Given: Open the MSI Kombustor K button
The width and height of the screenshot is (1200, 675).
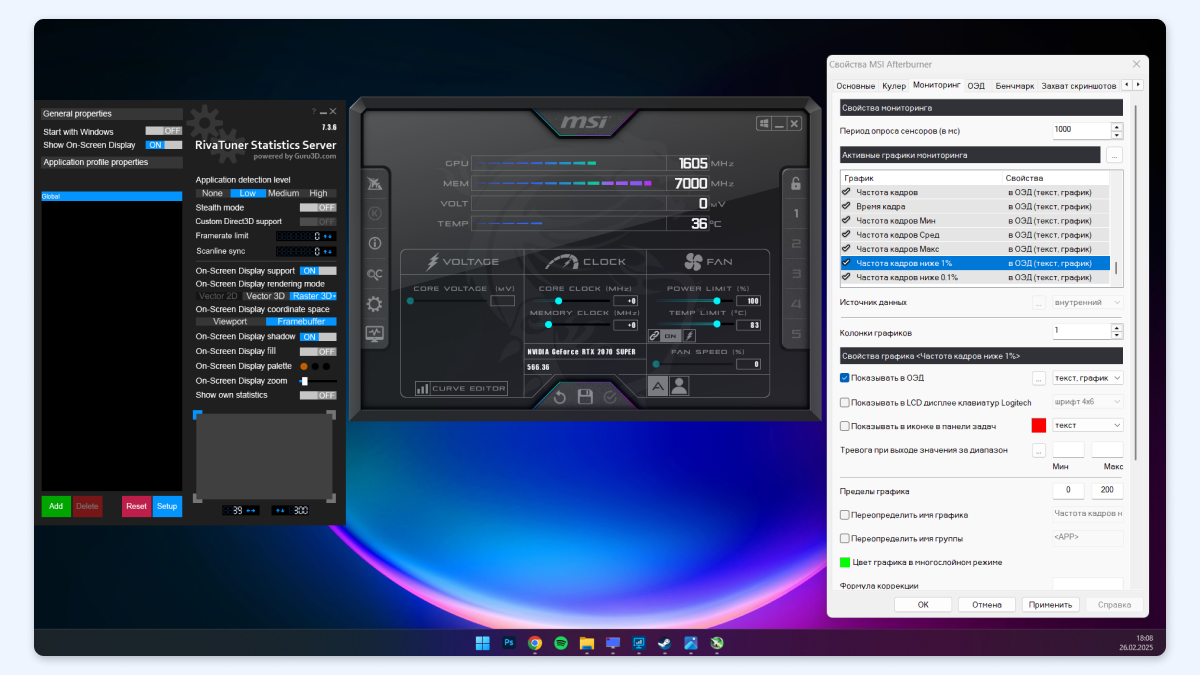Looking at the screenshot, I should (375, 213).
